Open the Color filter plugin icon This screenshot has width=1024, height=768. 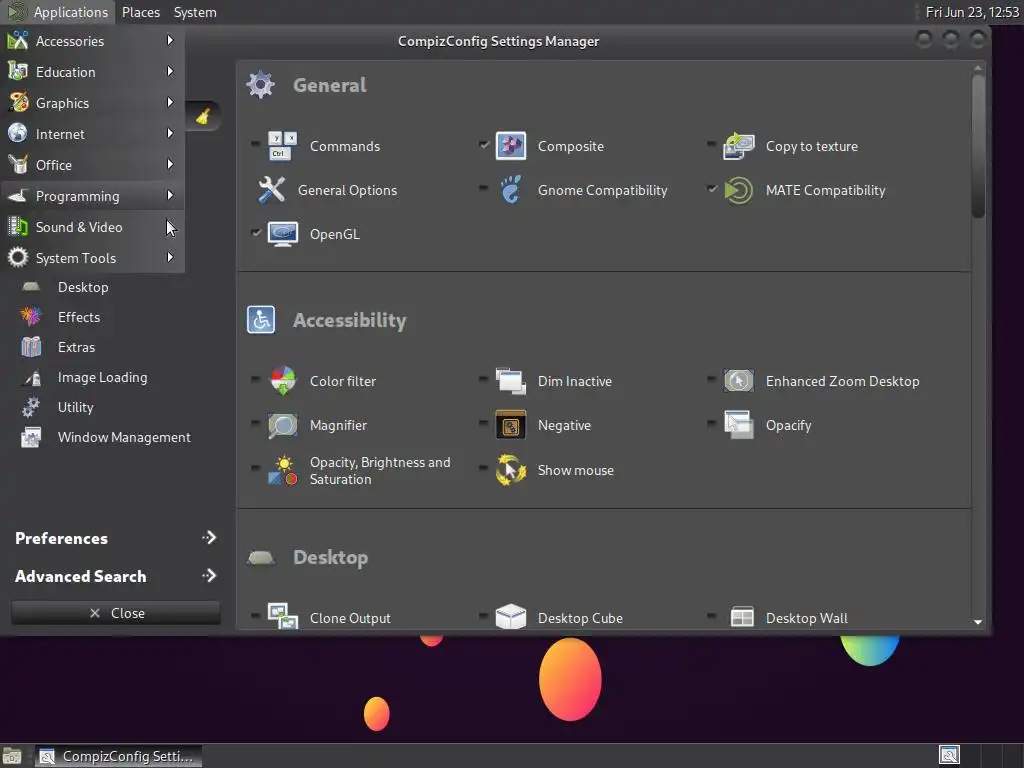[282, 381]
